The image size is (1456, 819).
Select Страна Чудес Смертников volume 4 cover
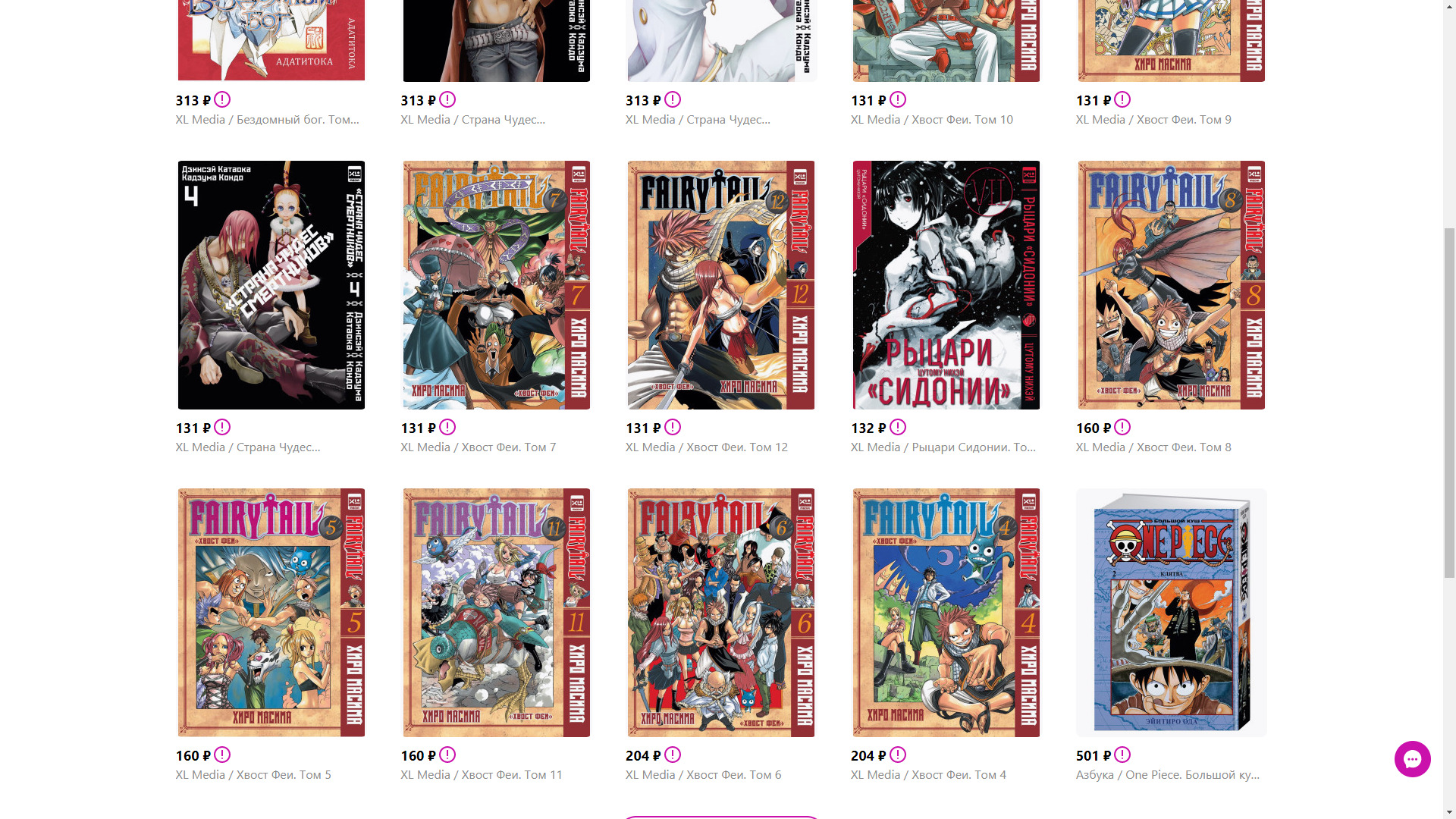[x=271, y=285]
